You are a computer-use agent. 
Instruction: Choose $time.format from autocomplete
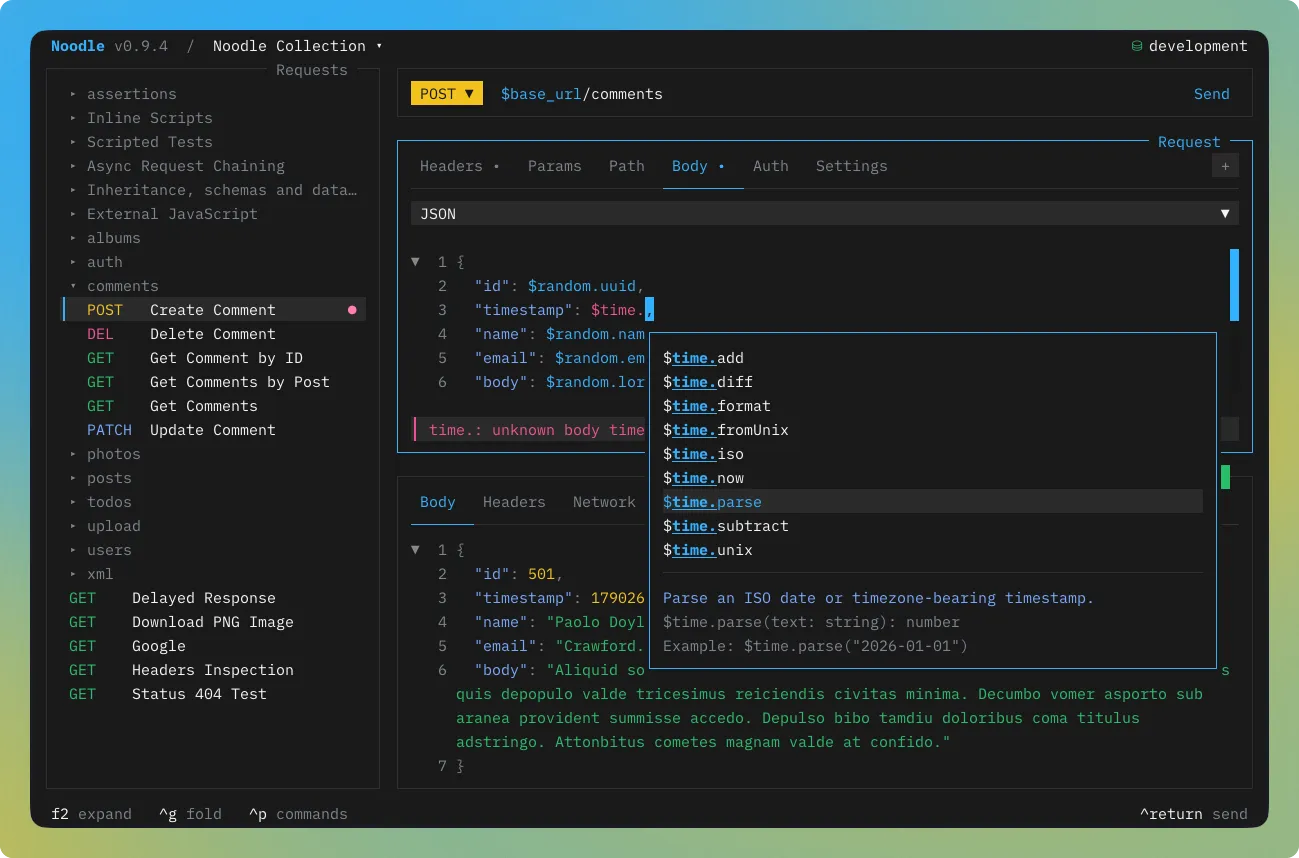coord(933,406)
